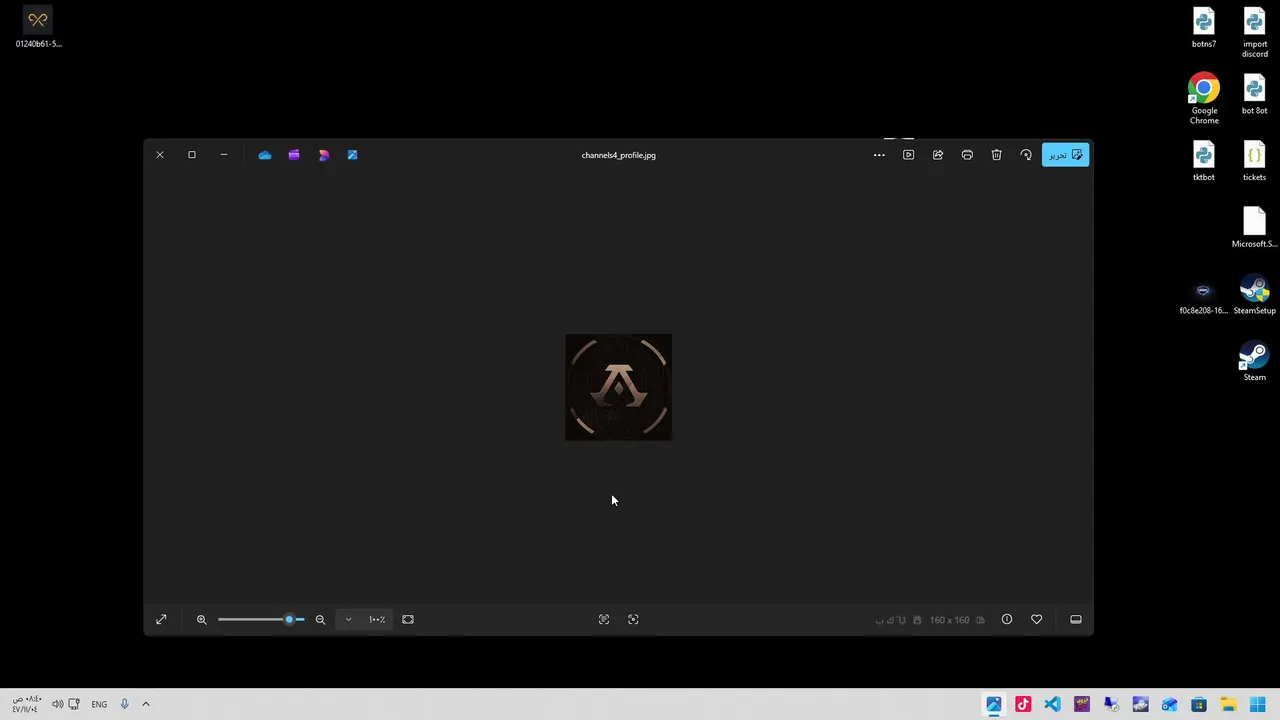Click the zoom out magnifier icon

pos(320,620)
